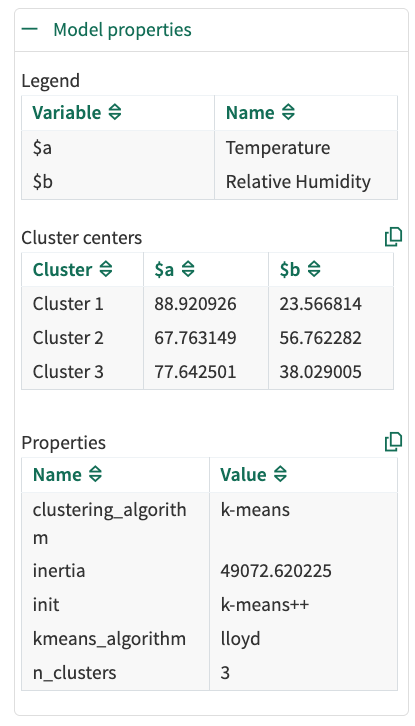Viewport: 415px width, 726px height.
Task: Copy the Cluster centers table
Action: (393, 237)
